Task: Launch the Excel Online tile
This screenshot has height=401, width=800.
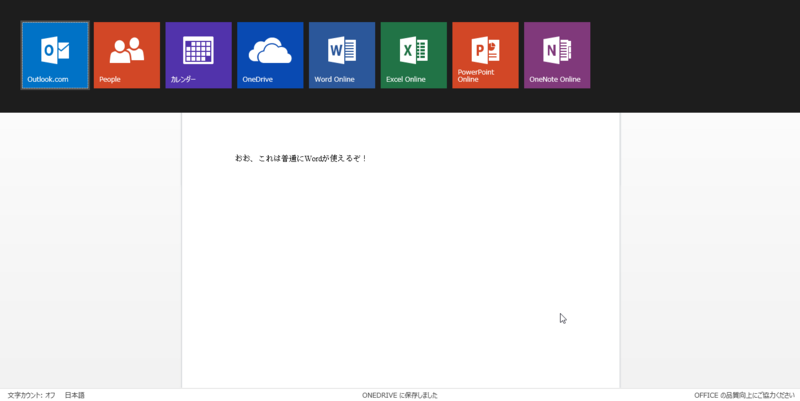Action: [414, 55]
